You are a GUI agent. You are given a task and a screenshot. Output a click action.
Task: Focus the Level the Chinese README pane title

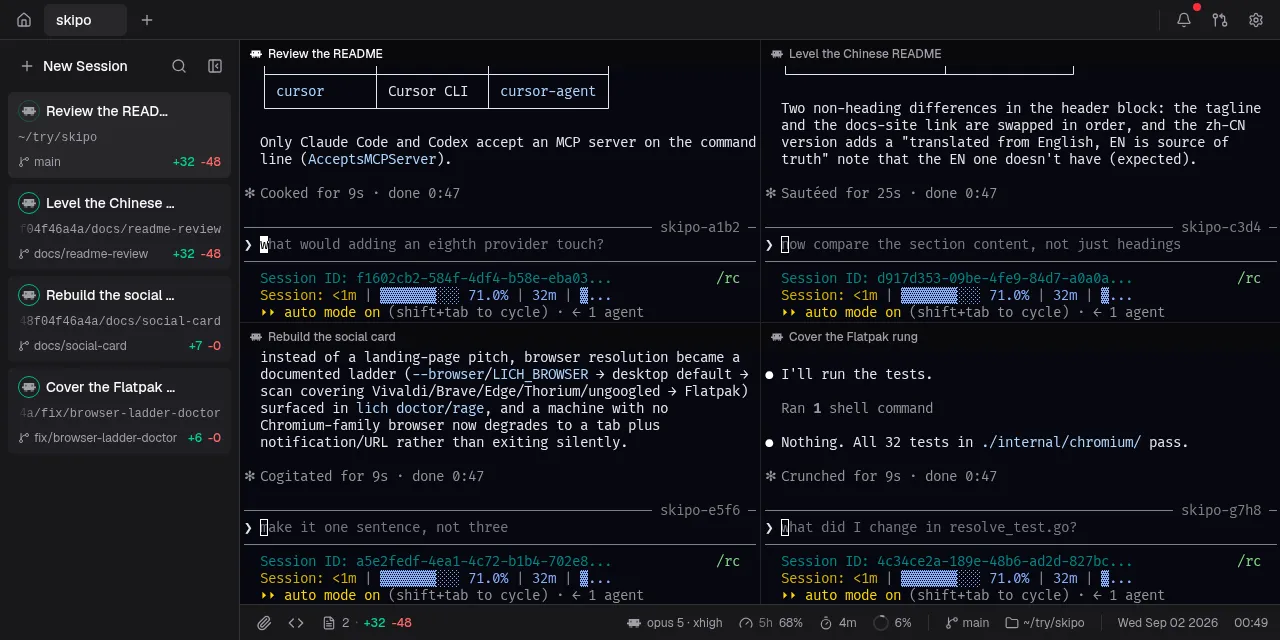pos(865,54)
